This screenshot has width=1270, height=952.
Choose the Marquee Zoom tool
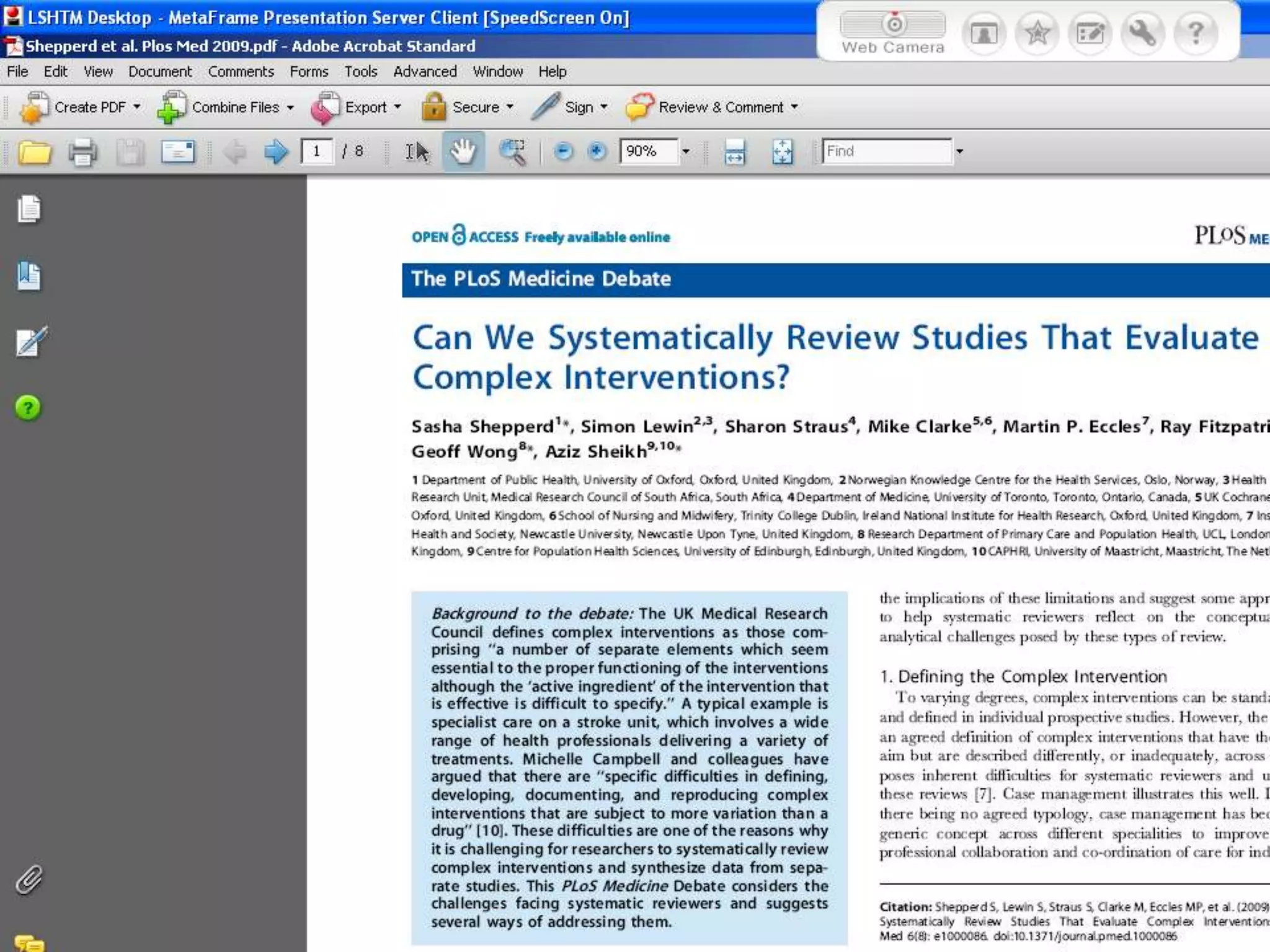click(512, 152)
